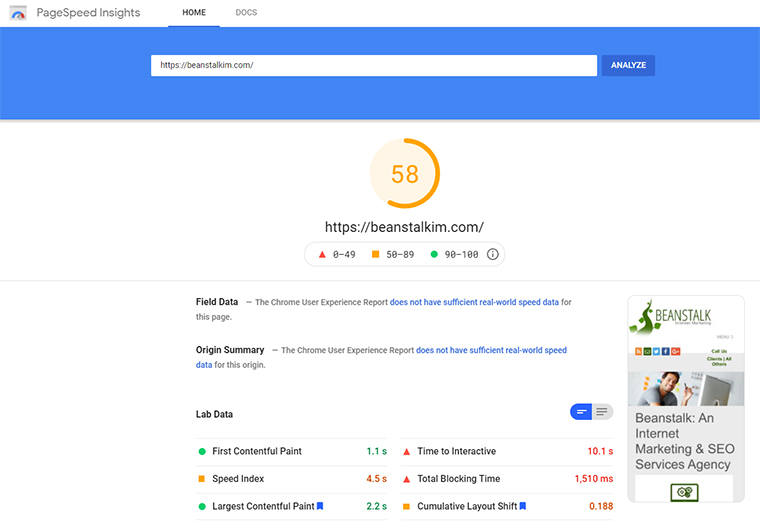
Task: Select the Time to Interactive label
Action: (x=457, y=451)
